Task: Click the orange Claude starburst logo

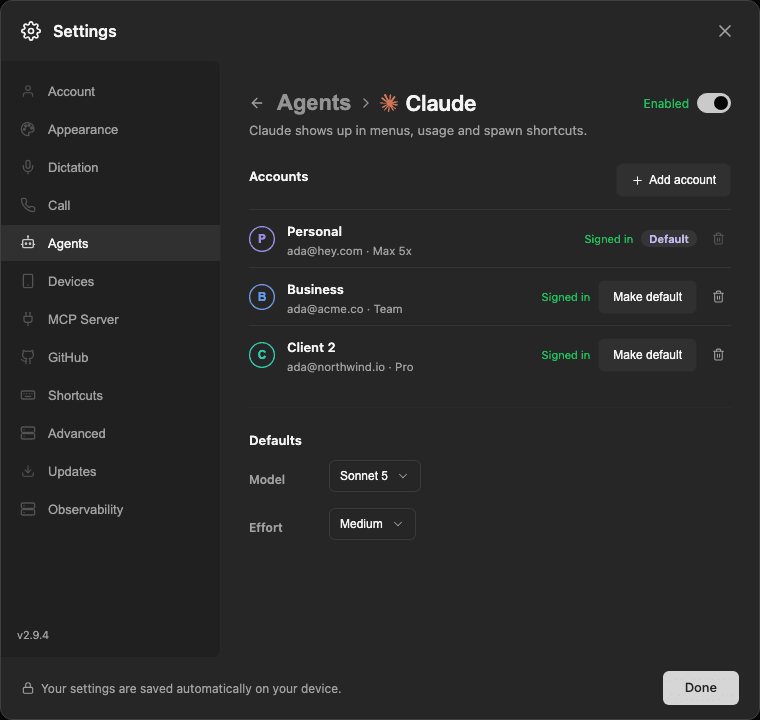Action: click(389, 103)
